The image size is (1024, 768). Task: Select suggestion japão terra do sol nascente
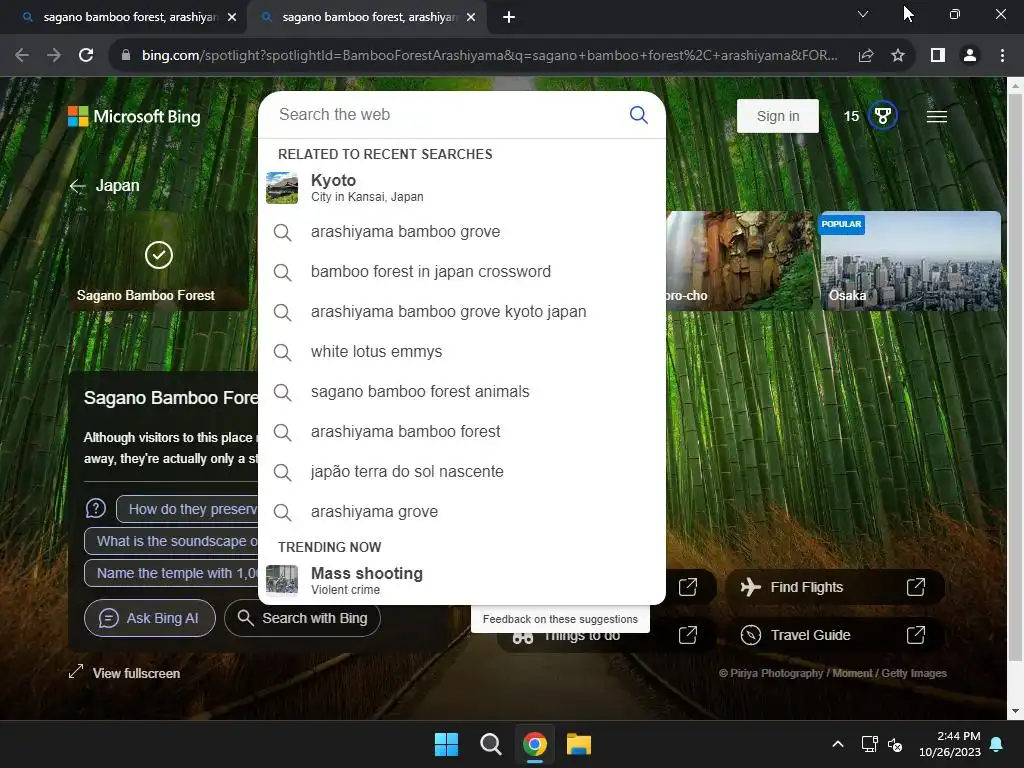click(462, 472)
